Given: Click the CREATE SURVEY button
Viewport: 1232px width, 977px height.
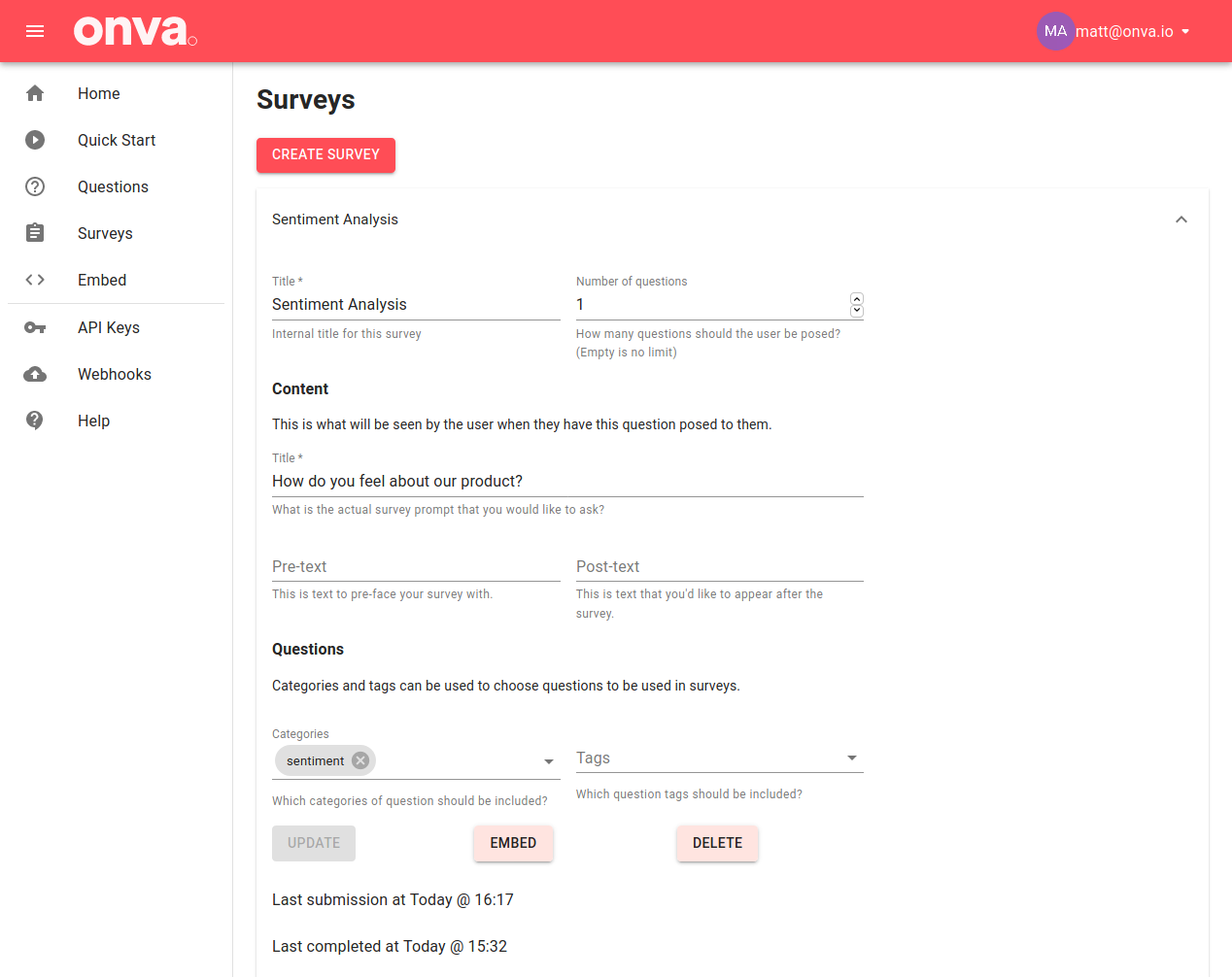Looking at the screenshot, I should tap(325, 154).
